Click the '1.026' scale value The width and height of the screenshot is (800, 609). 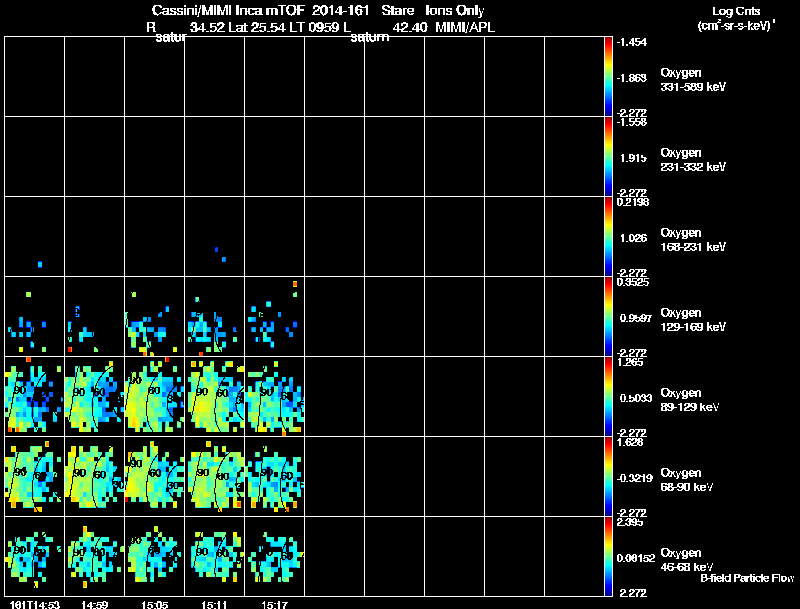pos(633,238)
